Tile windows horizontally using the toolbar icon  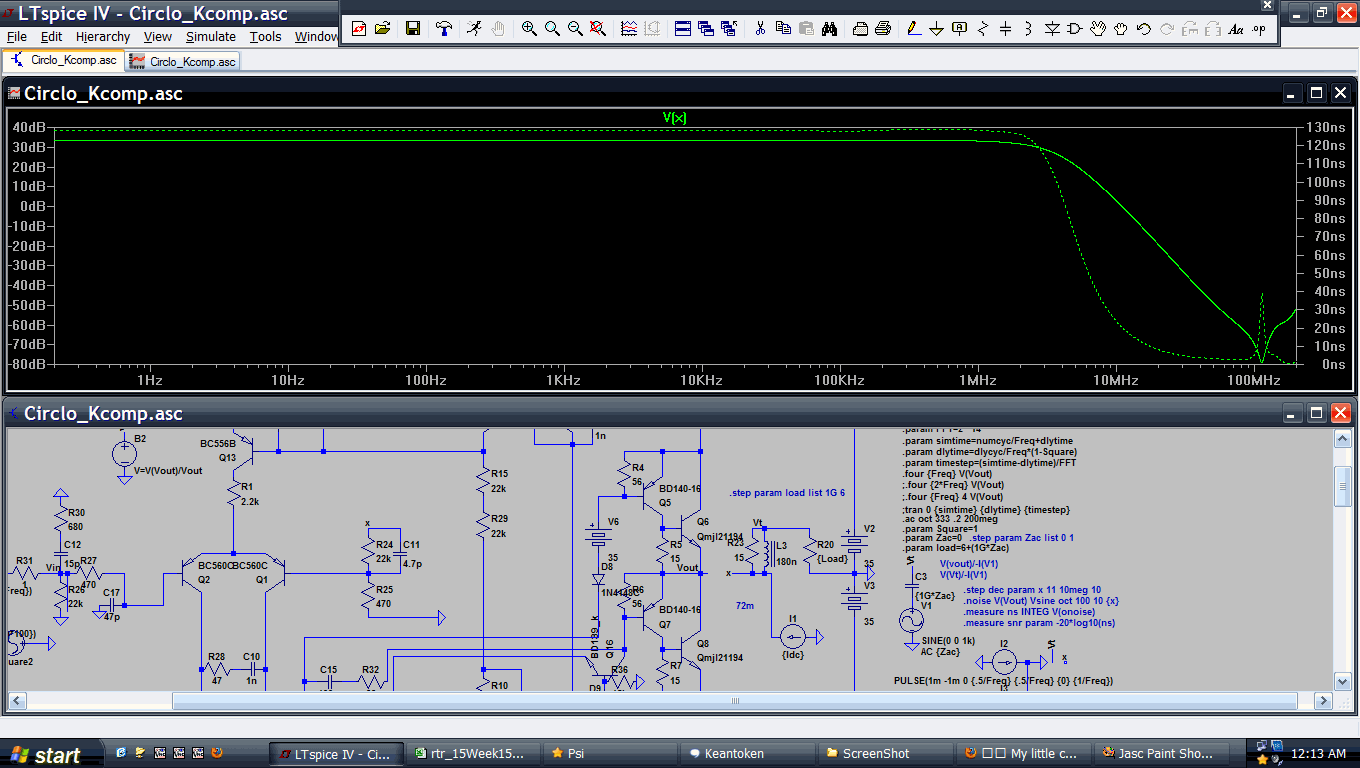click(x=683, y=29)
